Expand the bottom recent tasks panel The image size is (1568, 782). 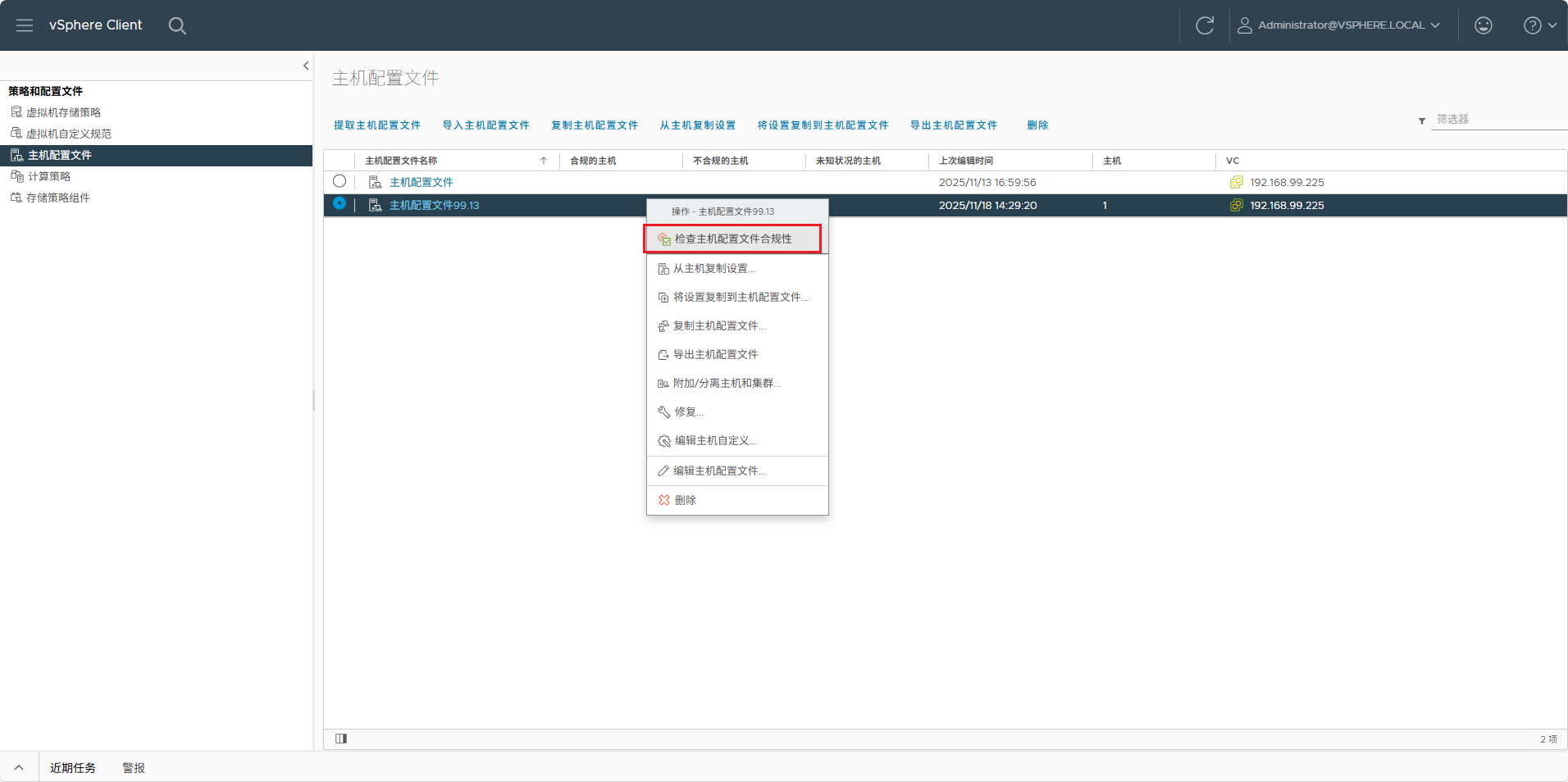coord(19,768)
